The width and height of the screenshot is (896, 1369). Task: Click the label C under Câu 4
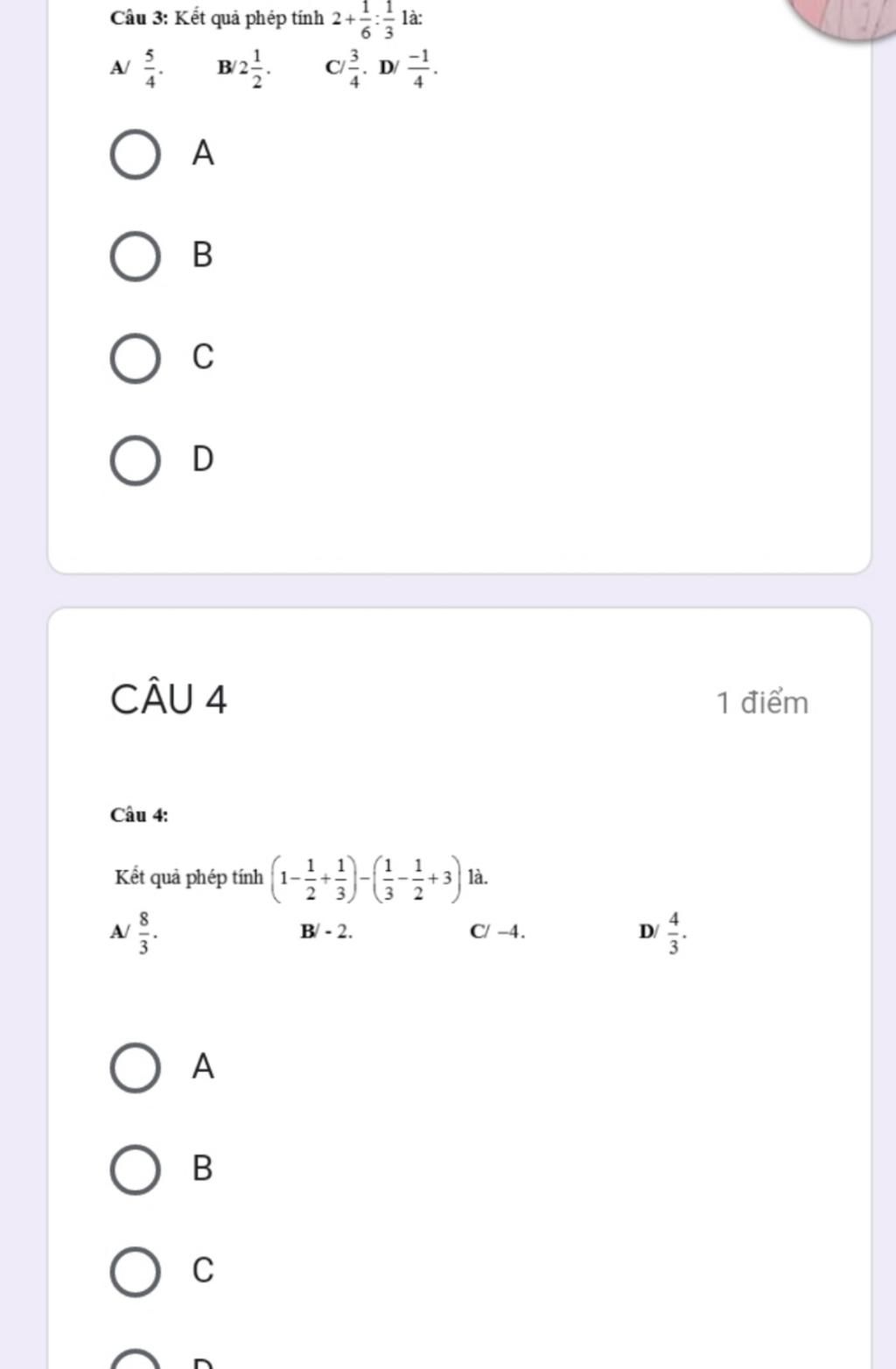coord(202,1270)
